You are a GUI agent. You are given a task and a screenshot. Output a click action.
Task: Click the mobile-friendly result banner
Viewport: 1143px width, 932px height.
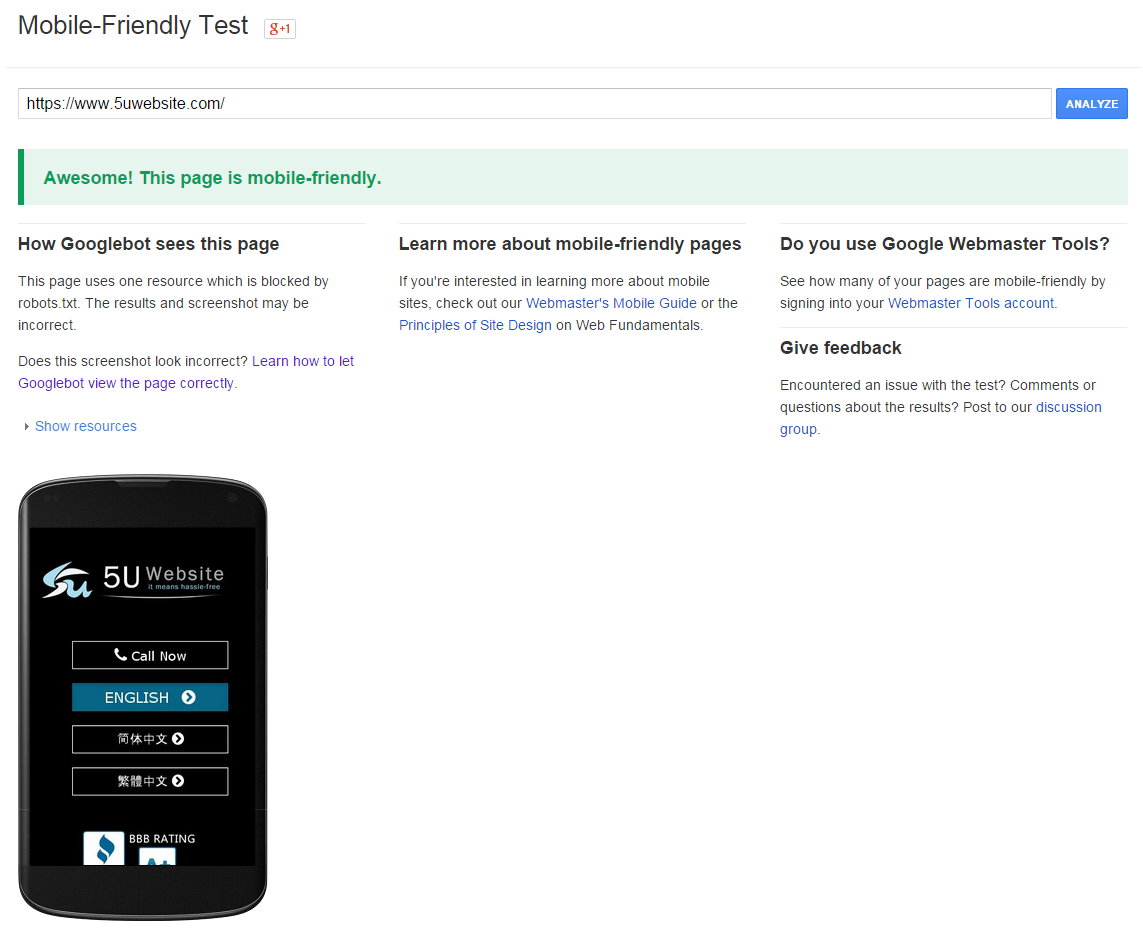click(x=573, y=177)
